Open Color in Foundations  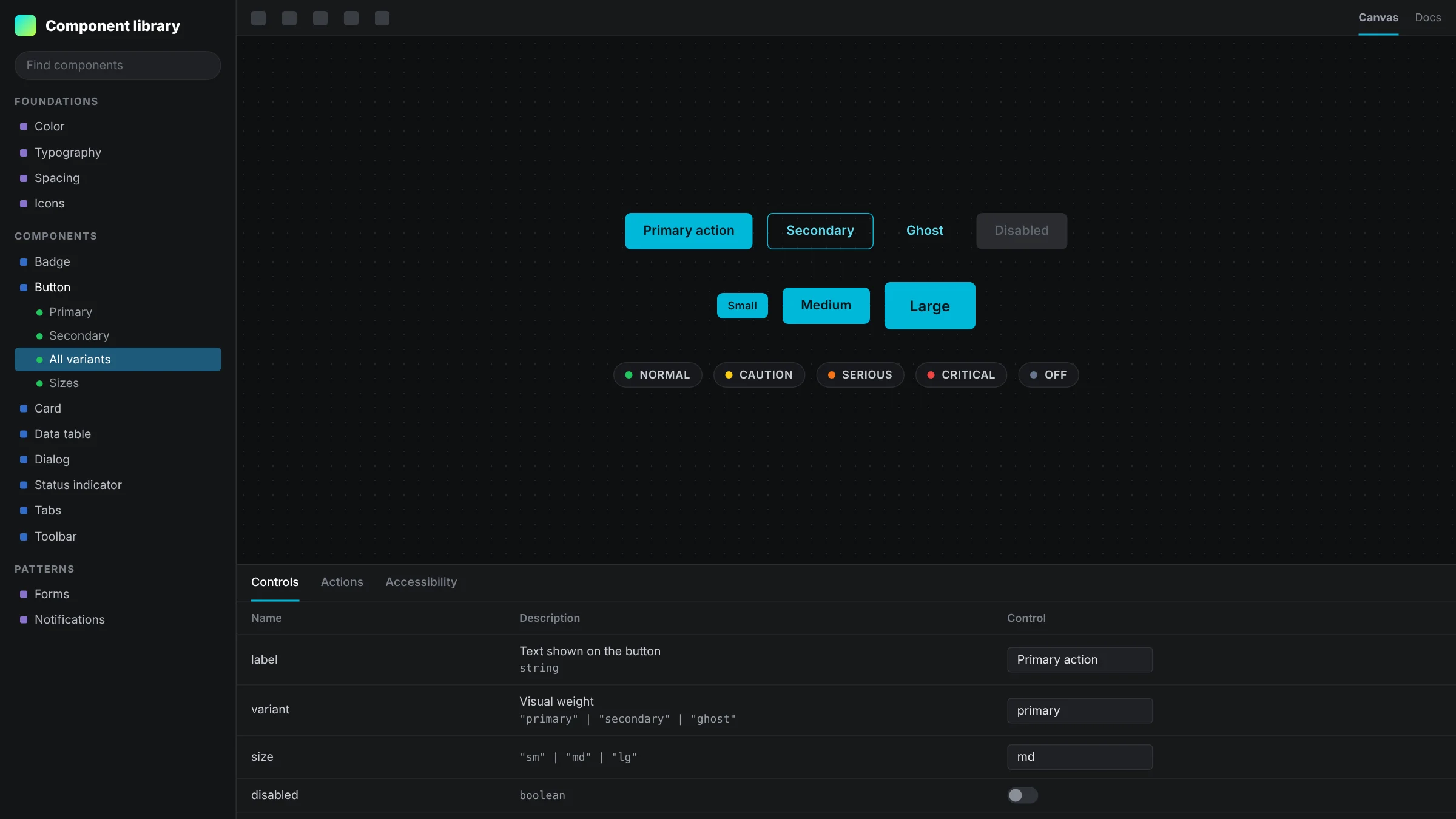point(118,126)
